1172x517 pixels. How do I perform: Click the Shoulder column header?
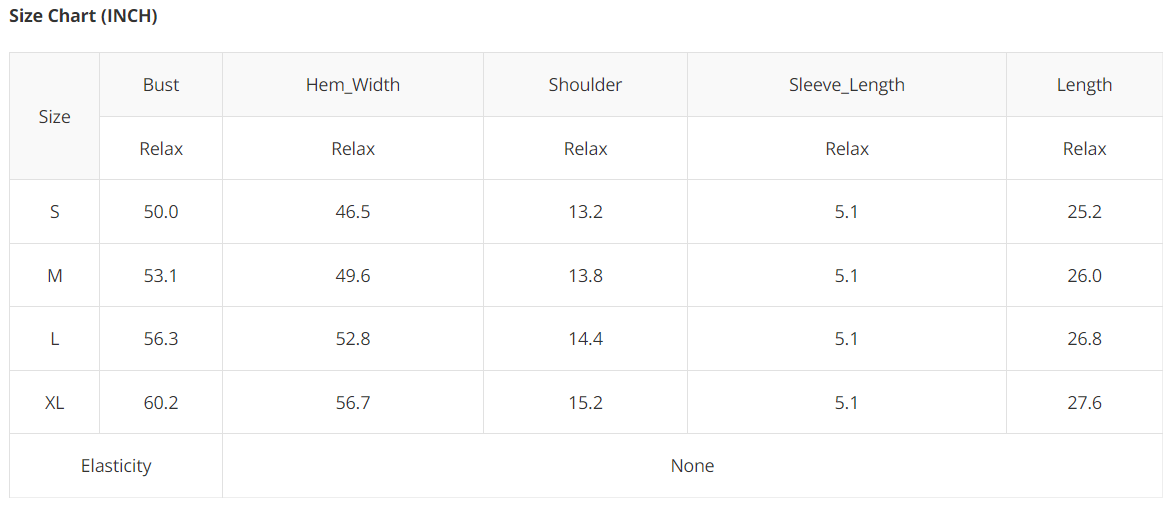(585, 85)
